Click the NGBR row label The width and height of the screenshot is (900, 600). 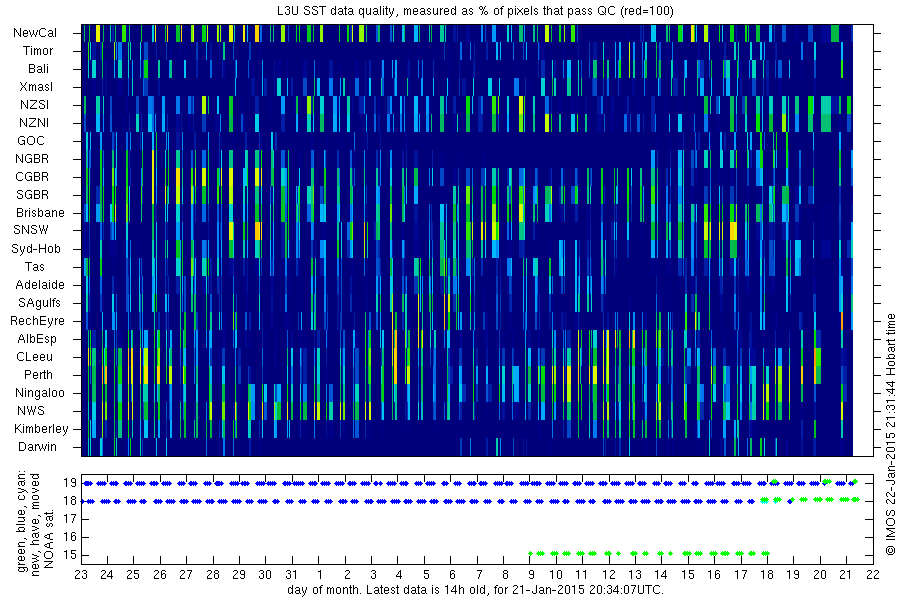click(x=32, y=158)
